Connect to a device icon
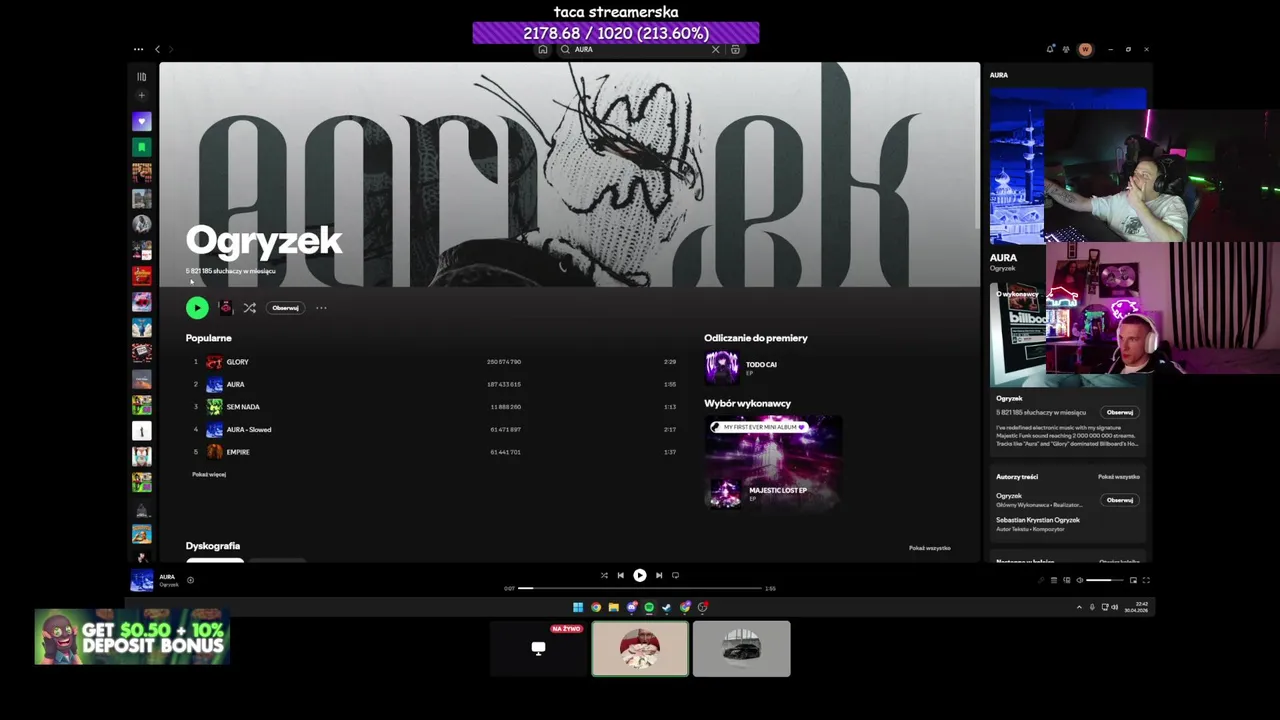This screenshot has height=720, width=1280. pyautogui.click(x=1066, y=580)
